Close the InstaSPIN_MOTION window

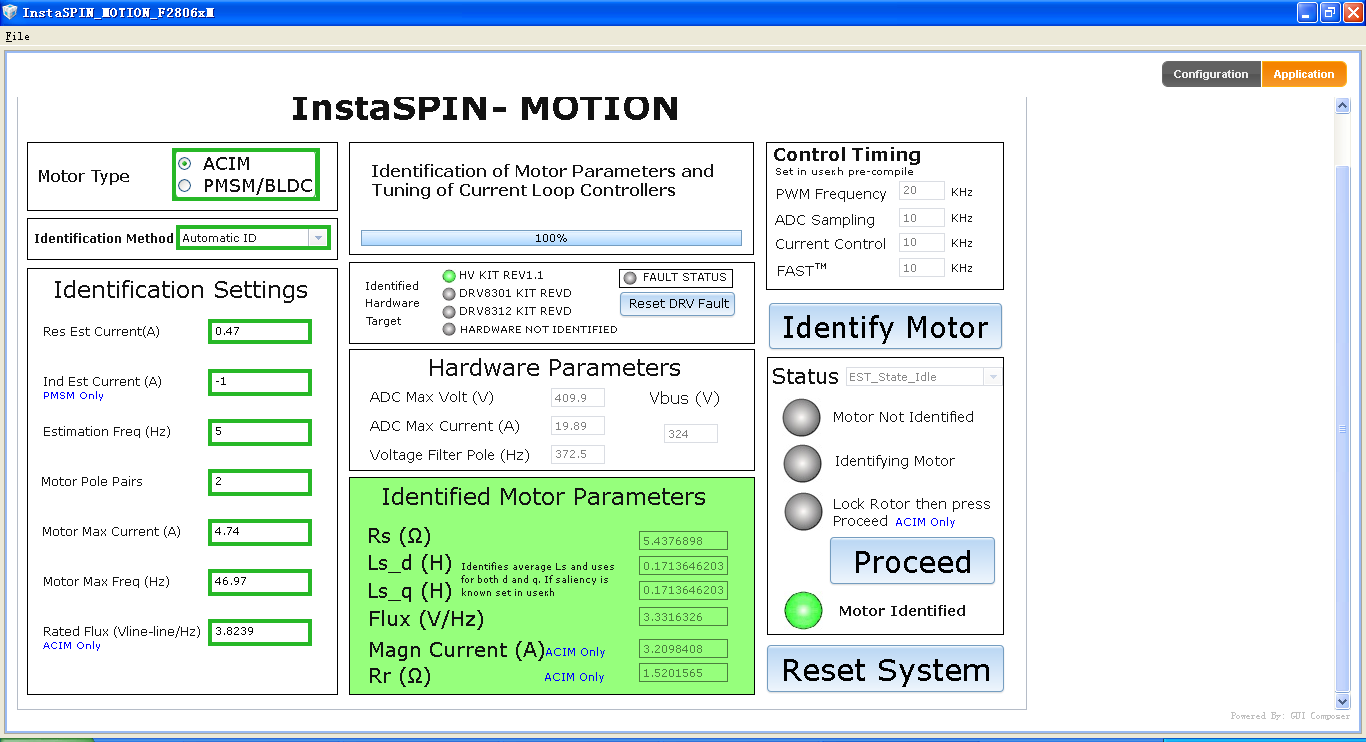[x=1352, y=13]
